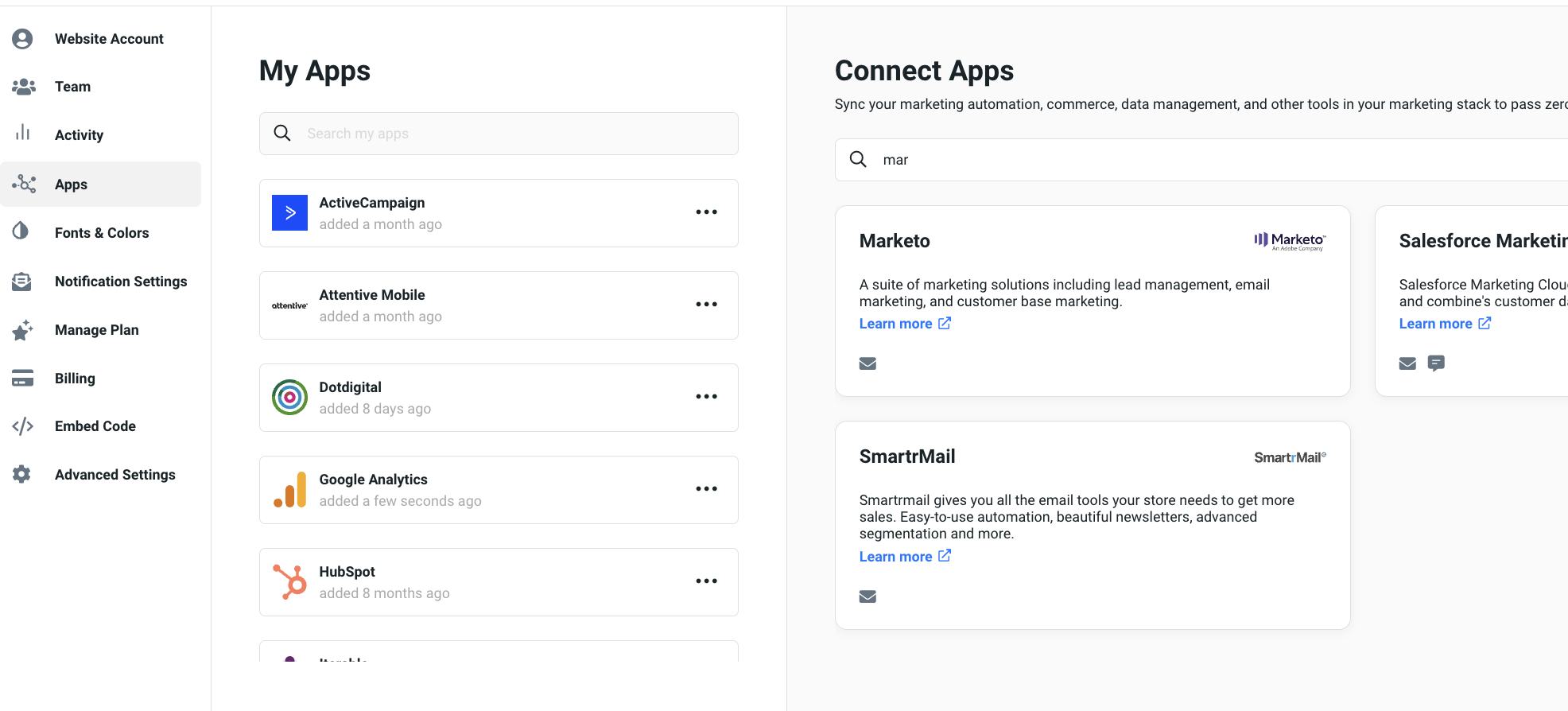Click 'added a few seconds ago' text
The height and width of the screenshot is (711, 1568).
click(401, 501)
